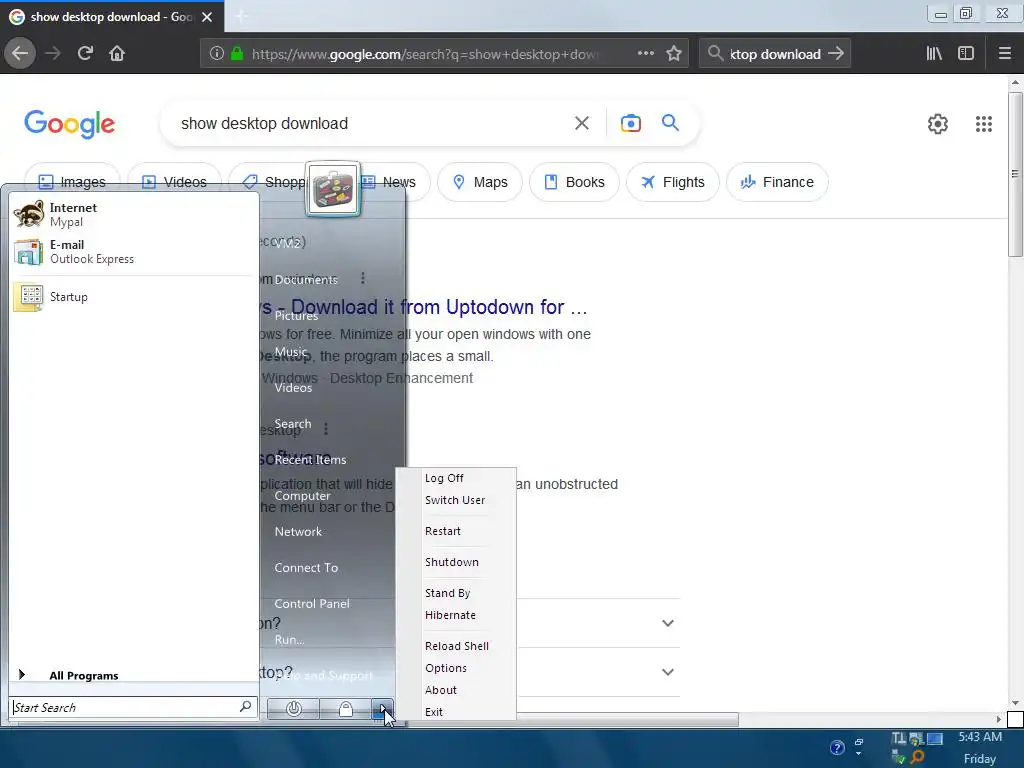Open Recent Items in start menu
This screenshot has width=1024, height=768.
(310, 460)
